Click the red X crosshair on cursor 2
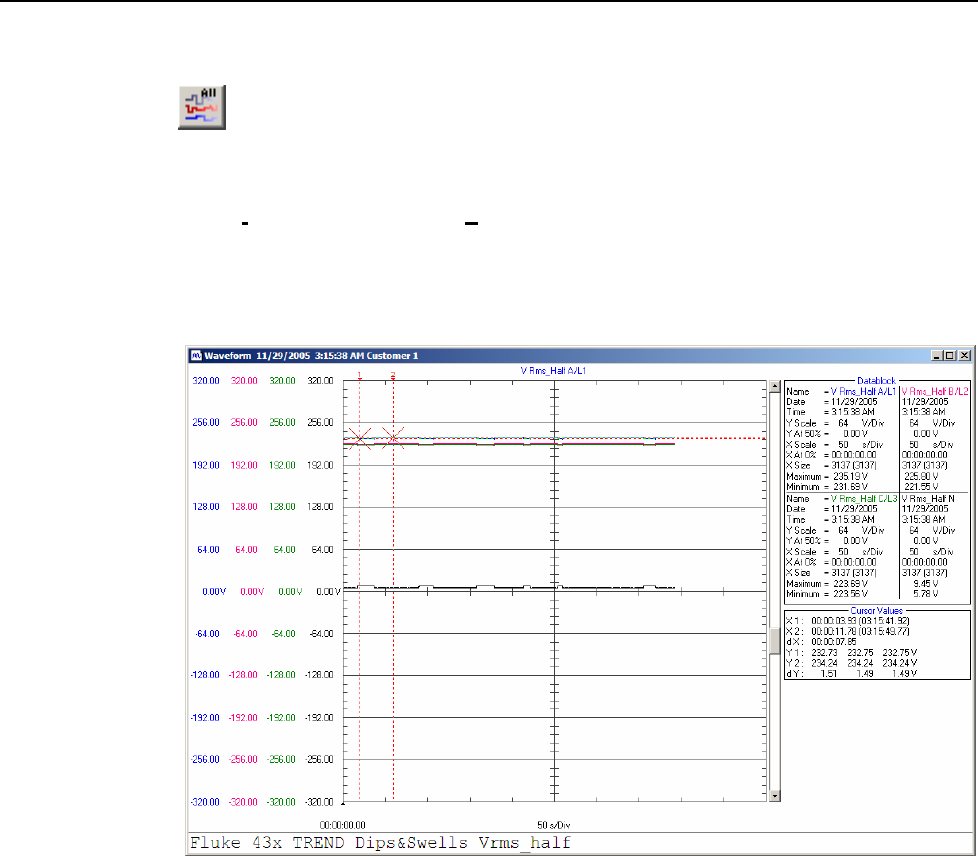The image size is (978, 856). click(393, 438)
